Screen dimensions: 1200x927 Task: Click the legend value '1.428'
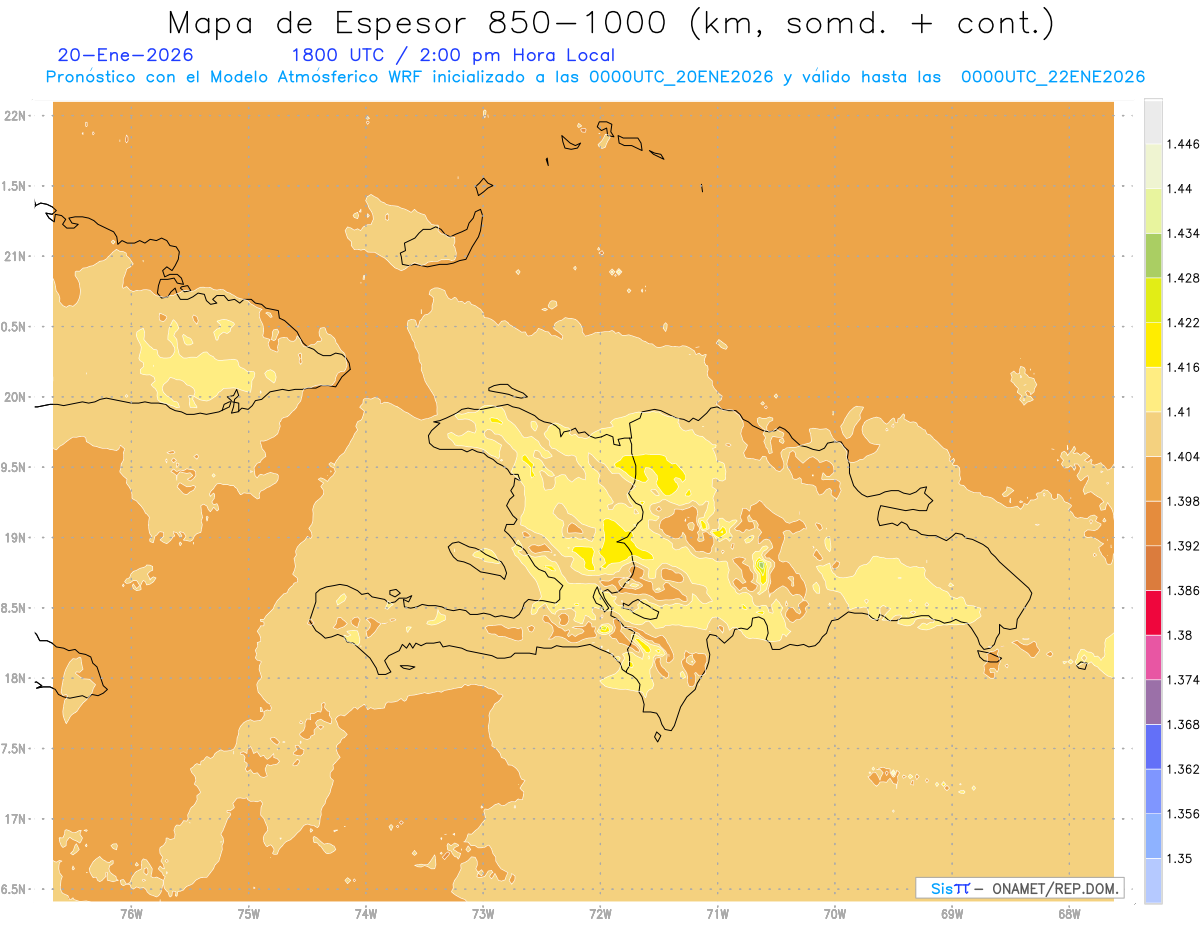(x=1183, y=278)
